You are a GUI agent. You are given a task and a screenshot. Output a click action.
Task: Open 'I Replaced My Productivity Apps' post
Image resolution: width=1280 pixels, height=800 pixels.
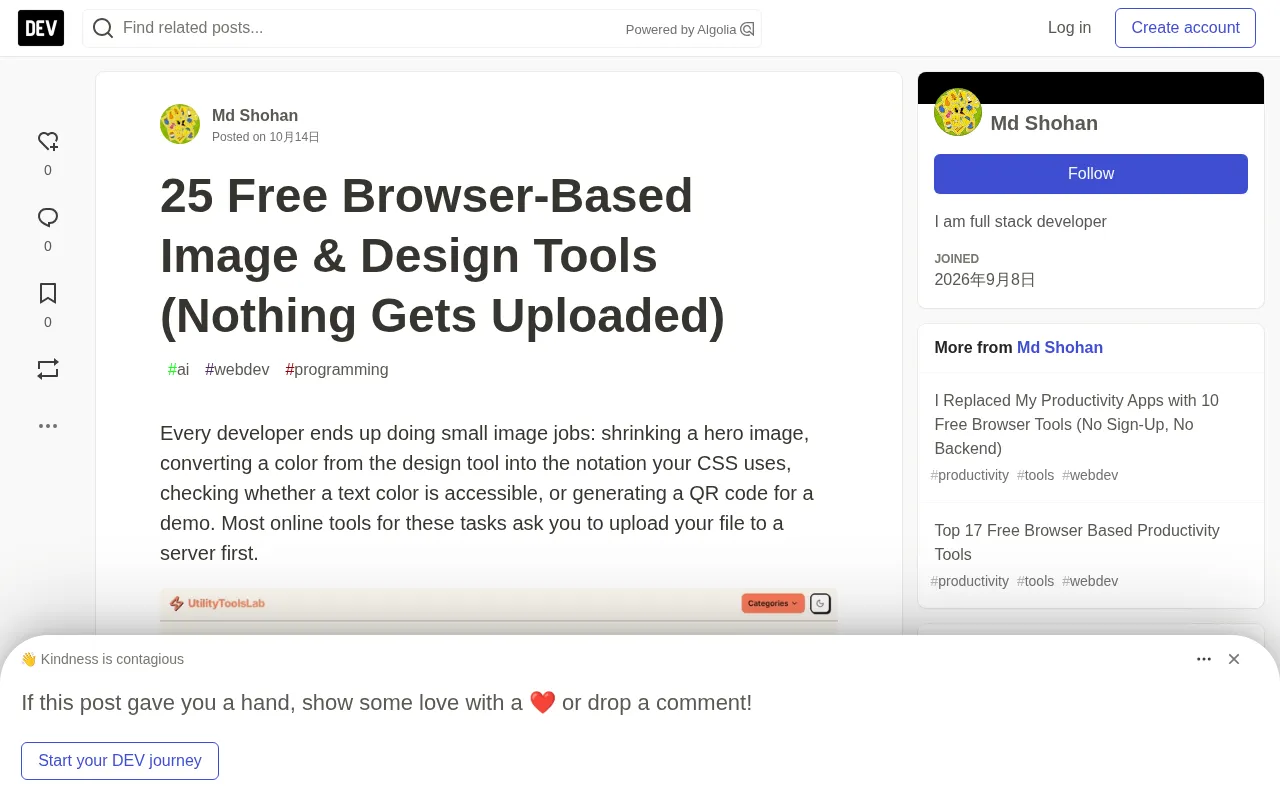point(1077,424)
